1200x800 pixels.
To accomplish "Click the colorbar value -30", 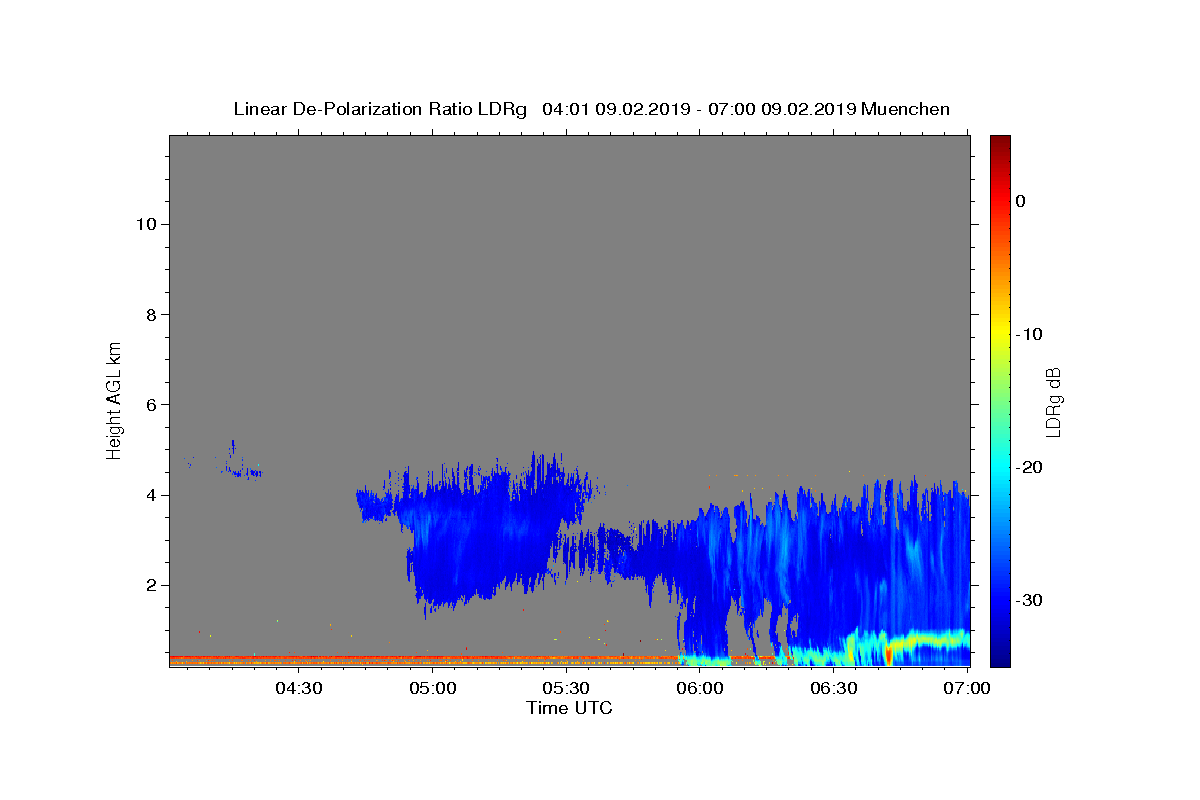I will point(1029,600).
